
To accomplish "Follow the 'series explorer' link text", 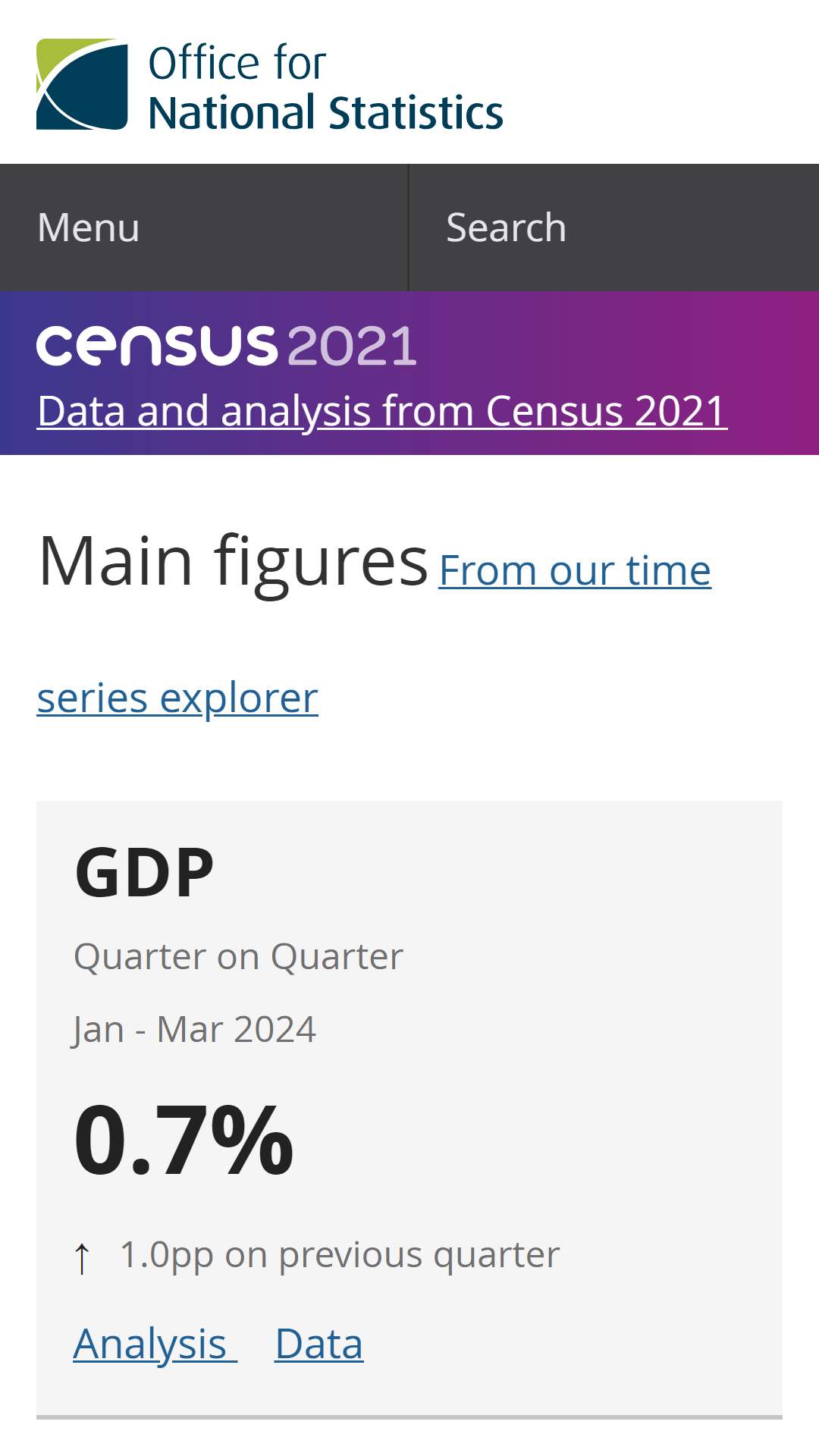I will click(177, 698).
